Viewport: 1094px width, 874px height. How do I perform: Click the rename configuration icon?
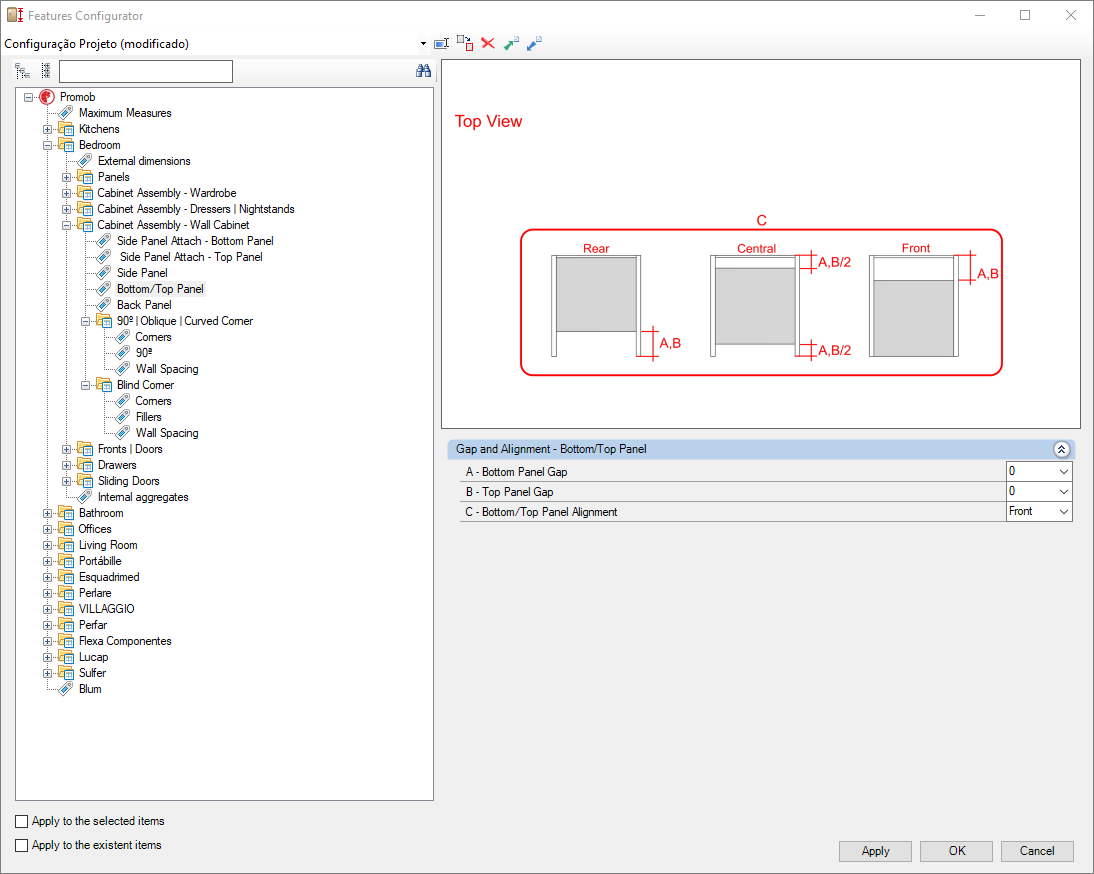(442, 43)
